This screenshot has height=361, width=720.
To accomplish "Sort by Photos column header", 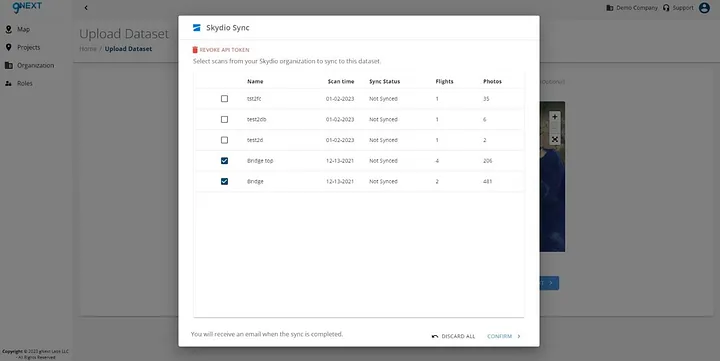I will [x=492, y=81].
